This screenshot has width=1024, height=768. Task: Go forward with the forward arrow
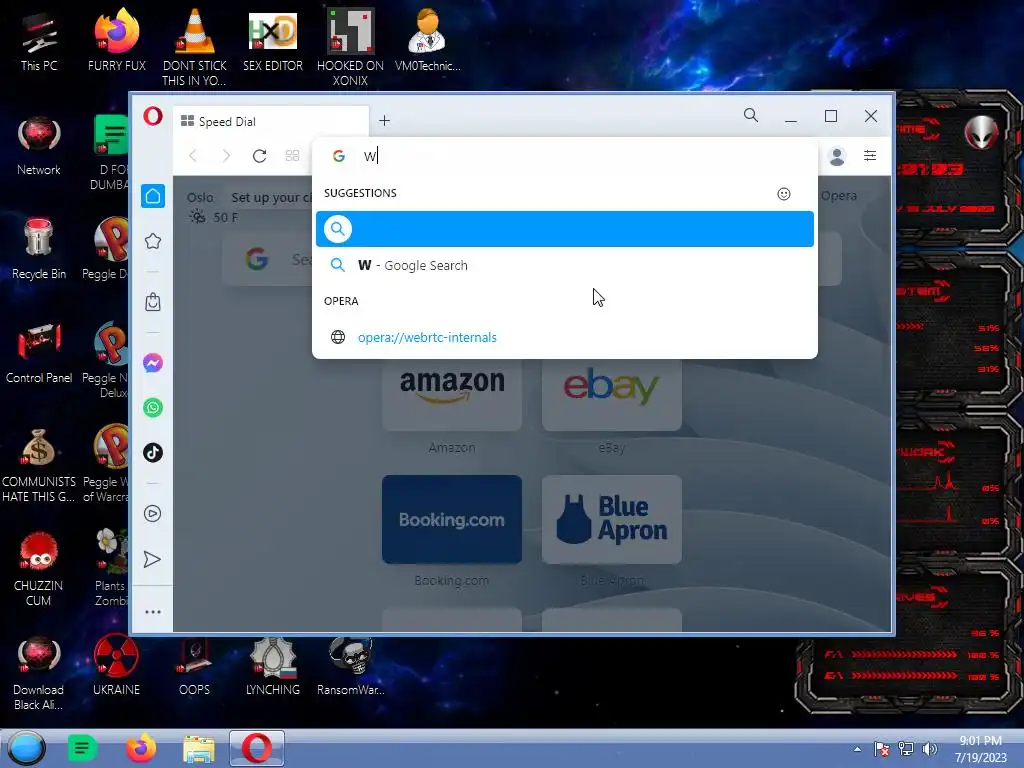226,155
